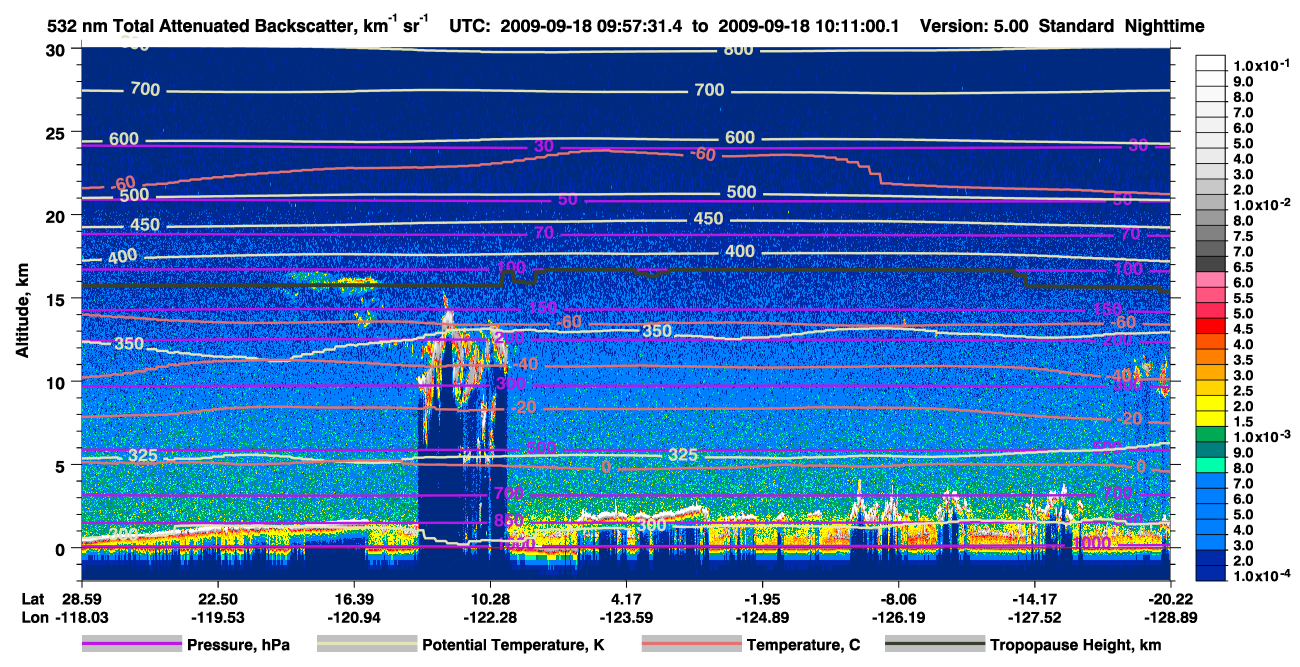Click the 'Temperature, C' legend label
The height and width of the screenshot is (667, 1300).
(x=803, y=645)
